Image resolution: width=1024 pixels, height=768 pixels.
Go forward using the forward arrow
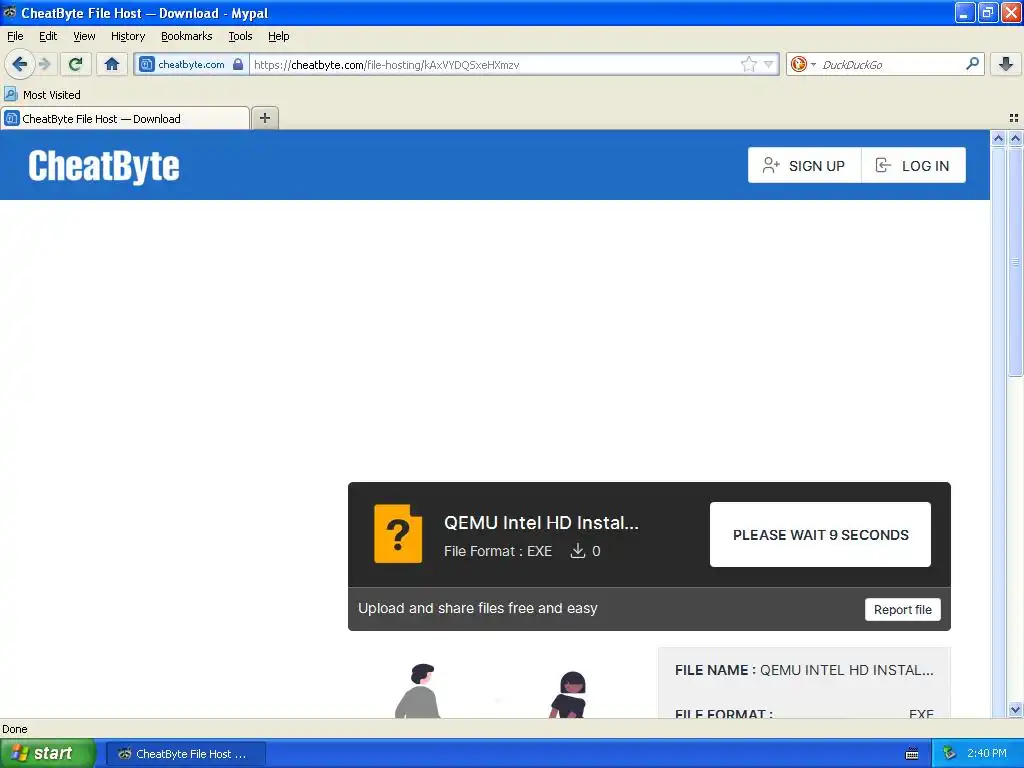click(x=44, y=64)
